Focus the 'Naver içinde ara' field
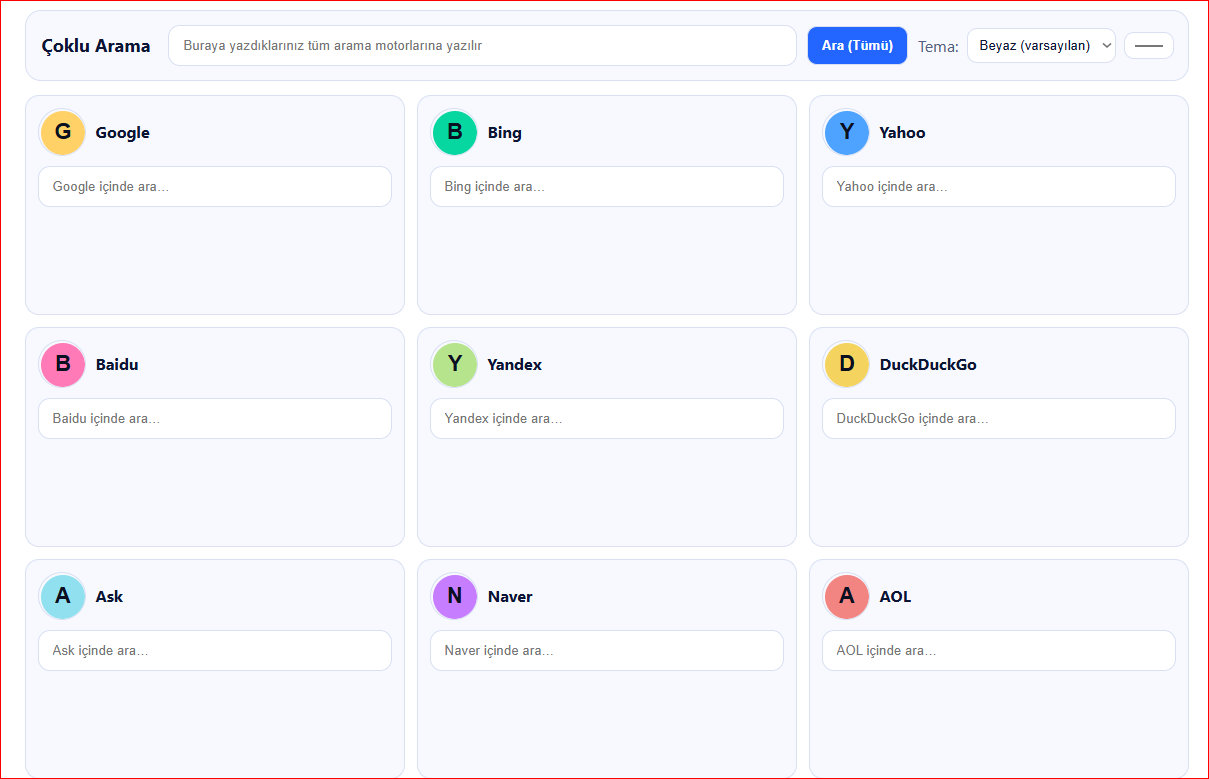The height and width of the screenshot is (779, 1209). point(607,651)
